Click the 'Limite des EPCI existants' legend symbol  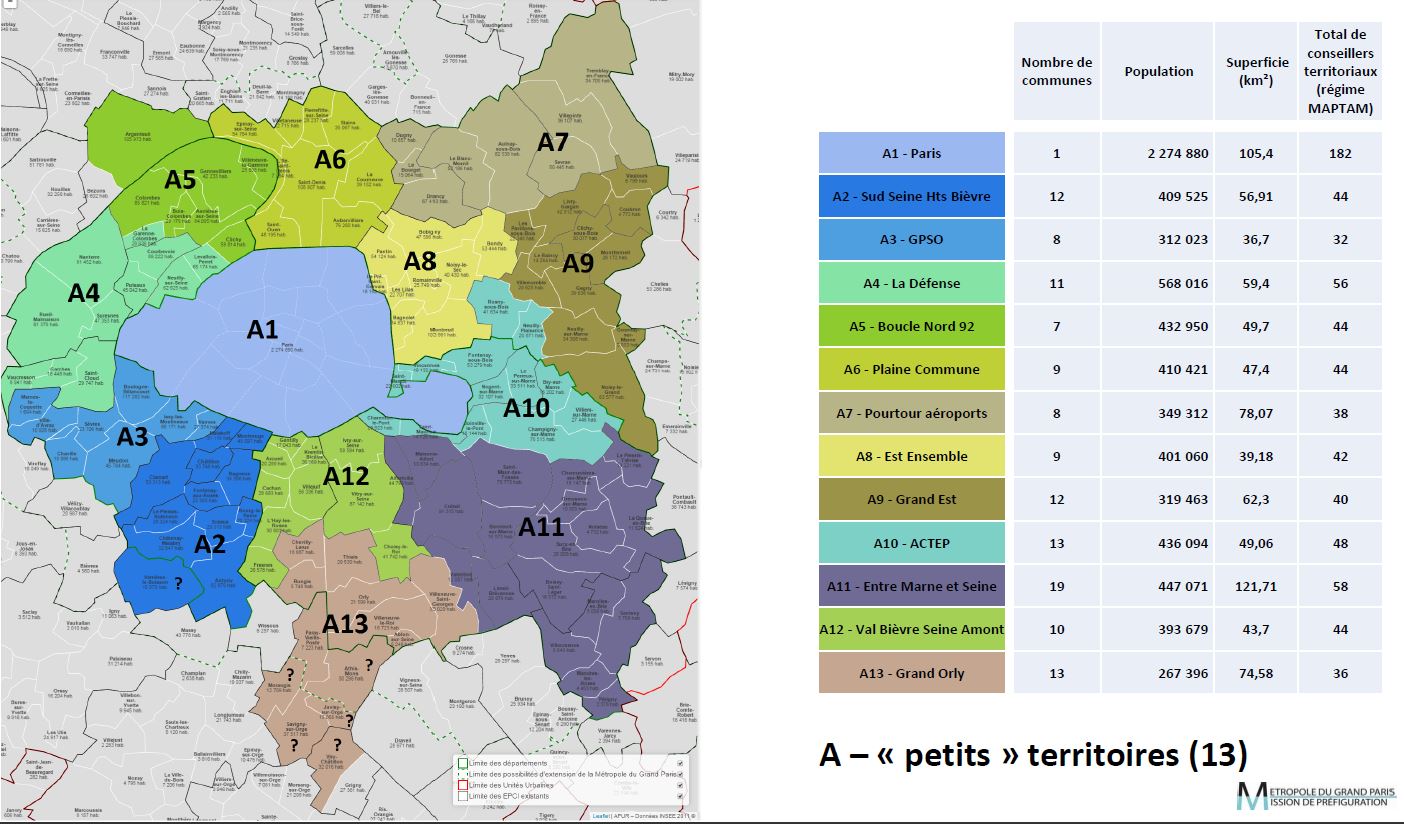(463, 796)
